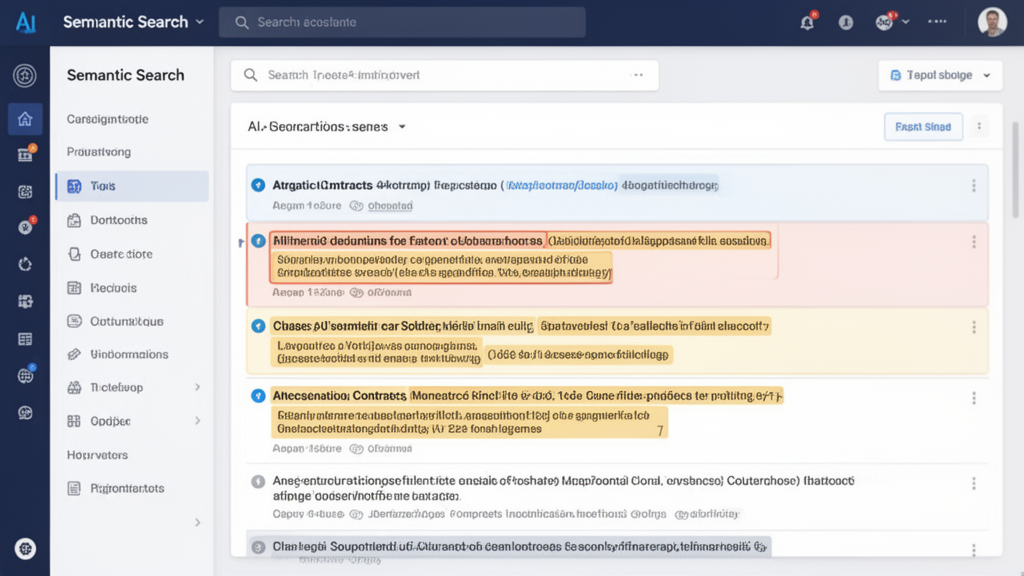Click the blue outlined 'Fasnt Sinad' button
This screenshot has height=576, width=1024.
(x=923, y=127)
